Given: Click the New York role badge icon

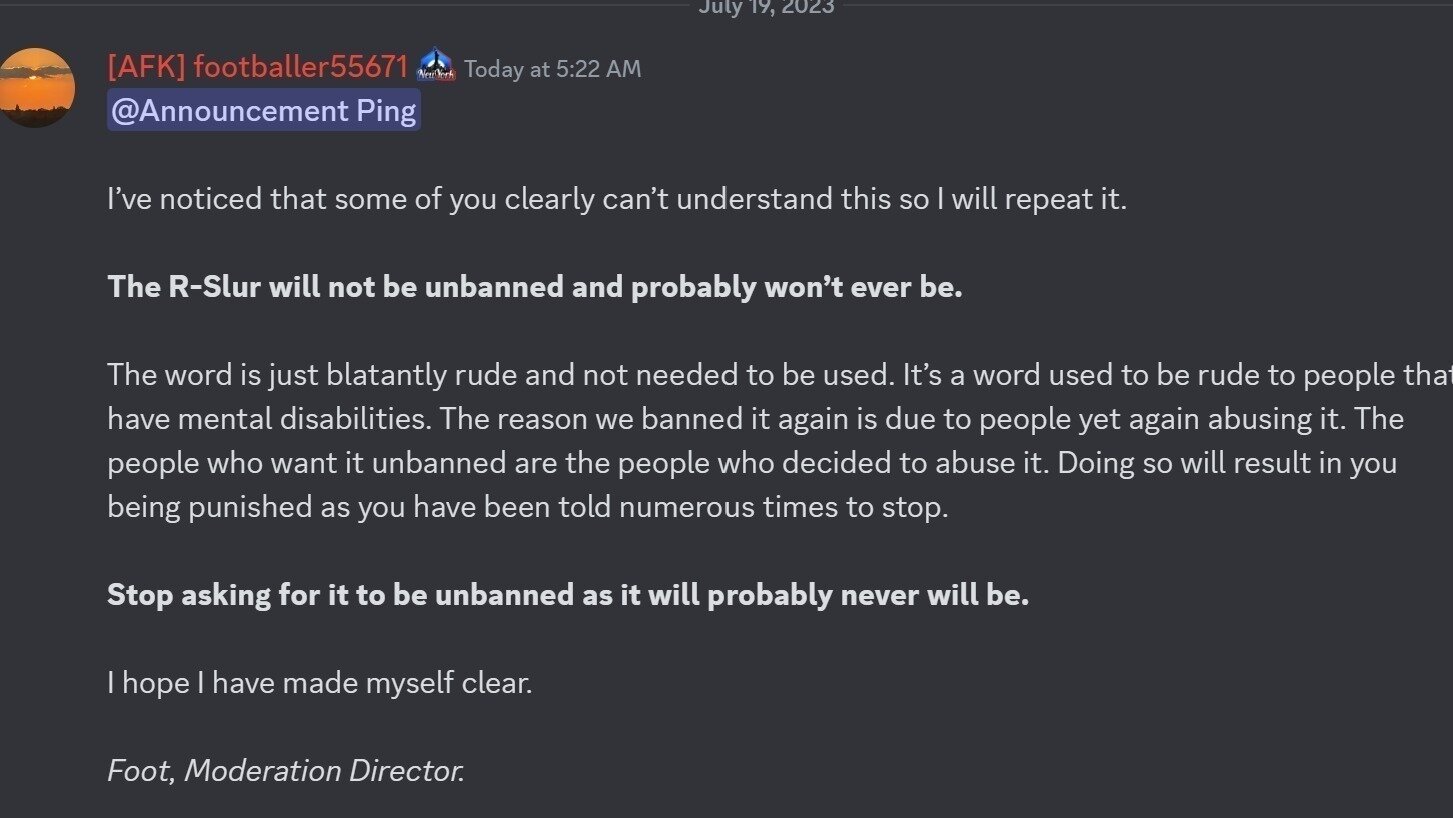Looking at the screenshot, I should point(436,67).
